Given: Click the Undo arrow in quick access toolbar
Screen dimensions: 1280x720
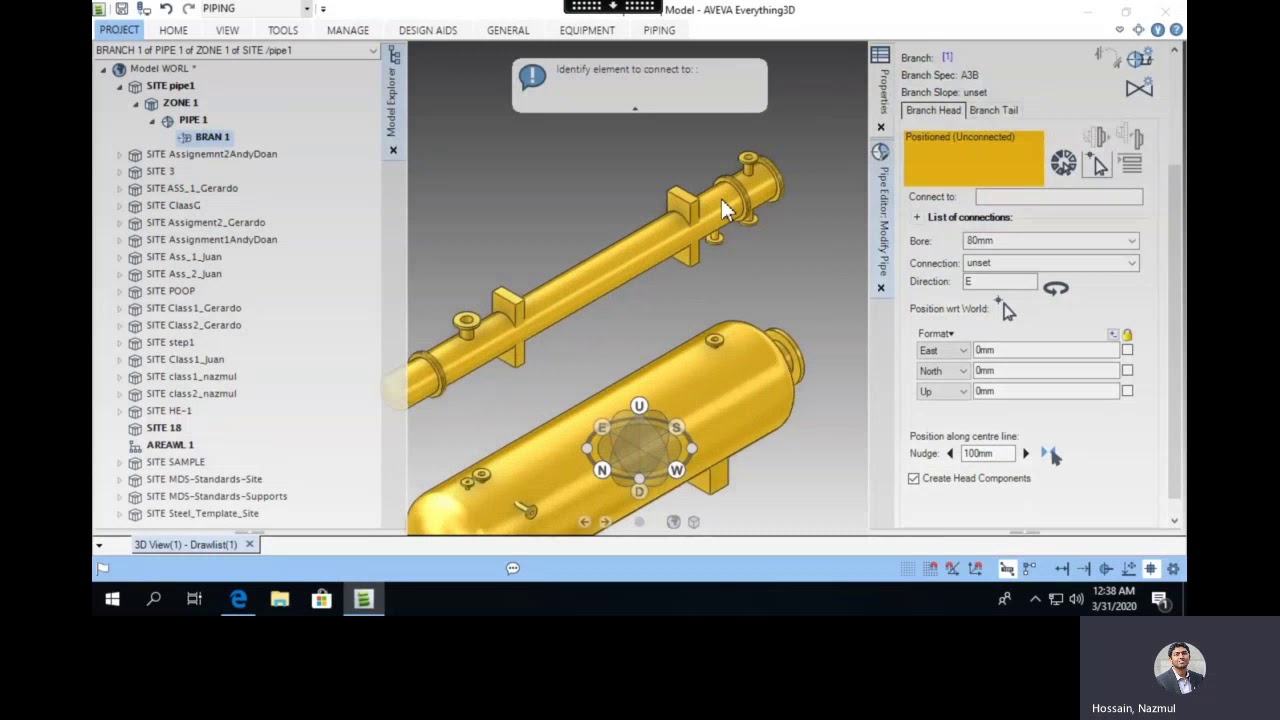Looking at the screenshot, I should pyautogui.click(x=166, y=9).
